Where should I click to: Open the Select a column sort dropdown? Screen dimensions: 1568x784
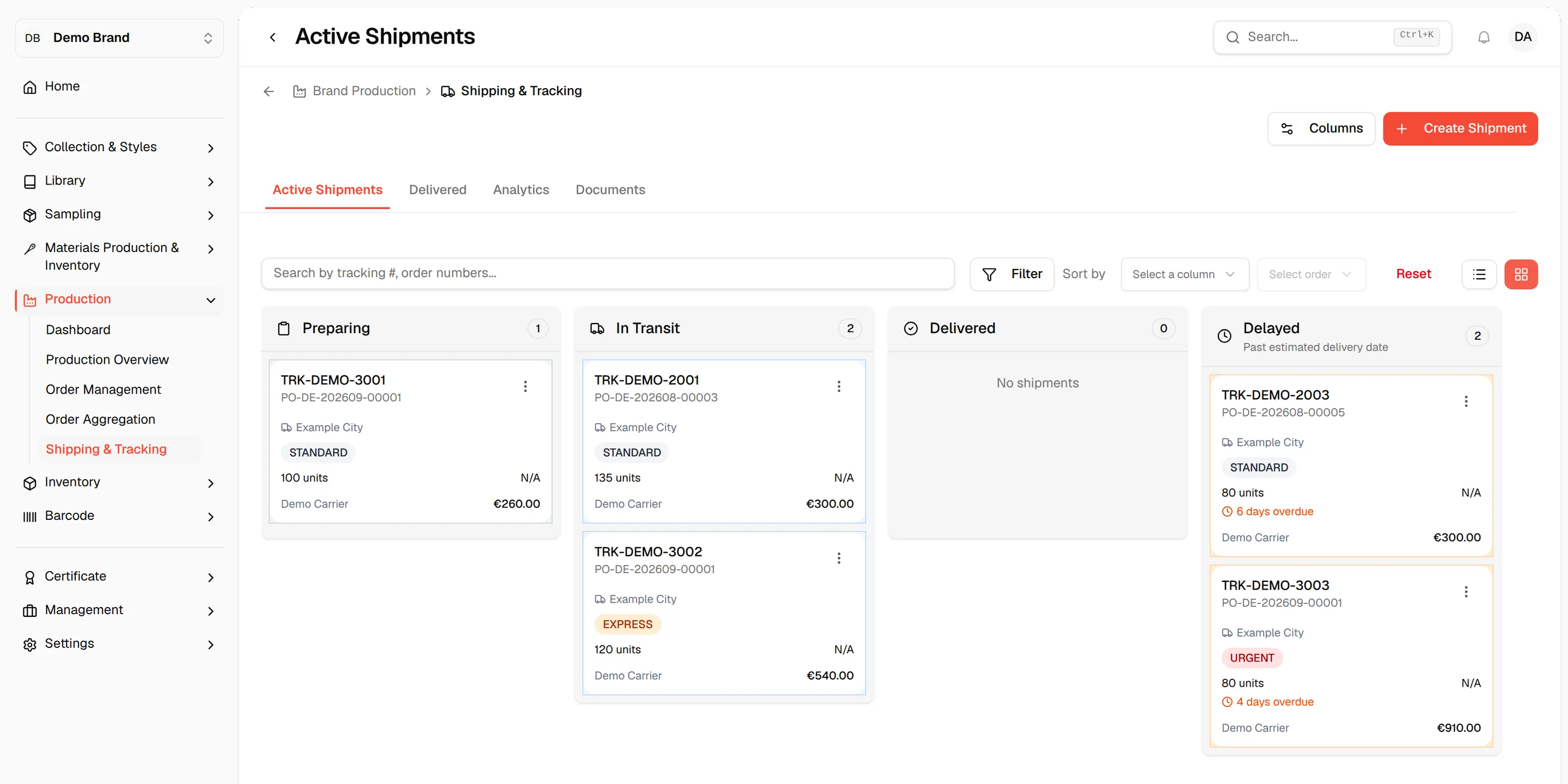pos(1185,274)
